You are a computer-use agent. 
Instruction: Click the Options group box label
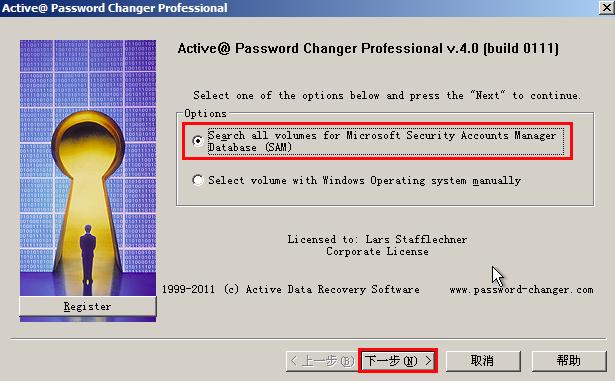click(x=206, y=113)
